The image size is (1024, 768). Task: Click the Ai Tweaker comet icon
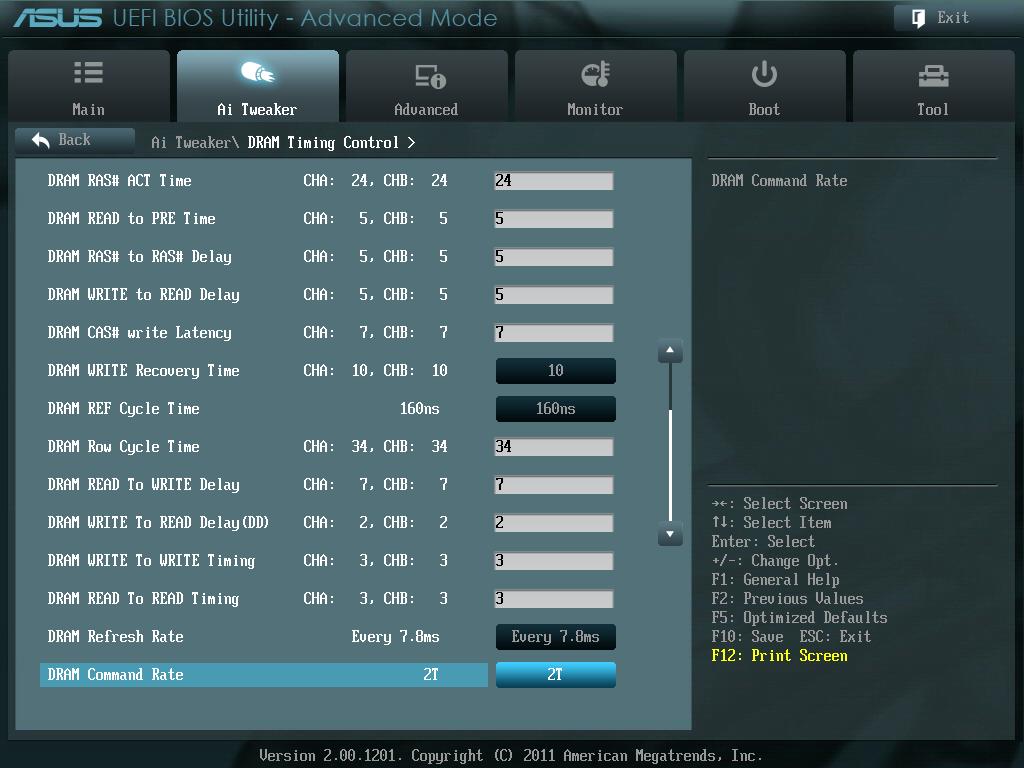pyautogui.click(x=257, y=72)
